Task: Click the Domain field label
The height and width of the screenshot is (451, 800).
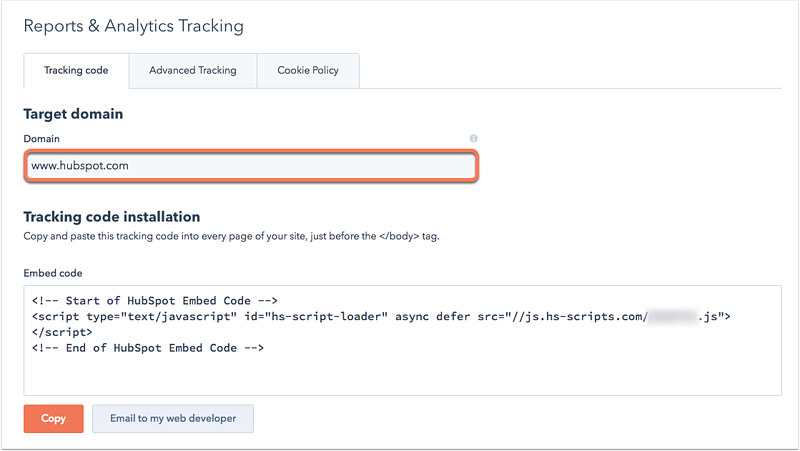Action: (x=43, y=138)
